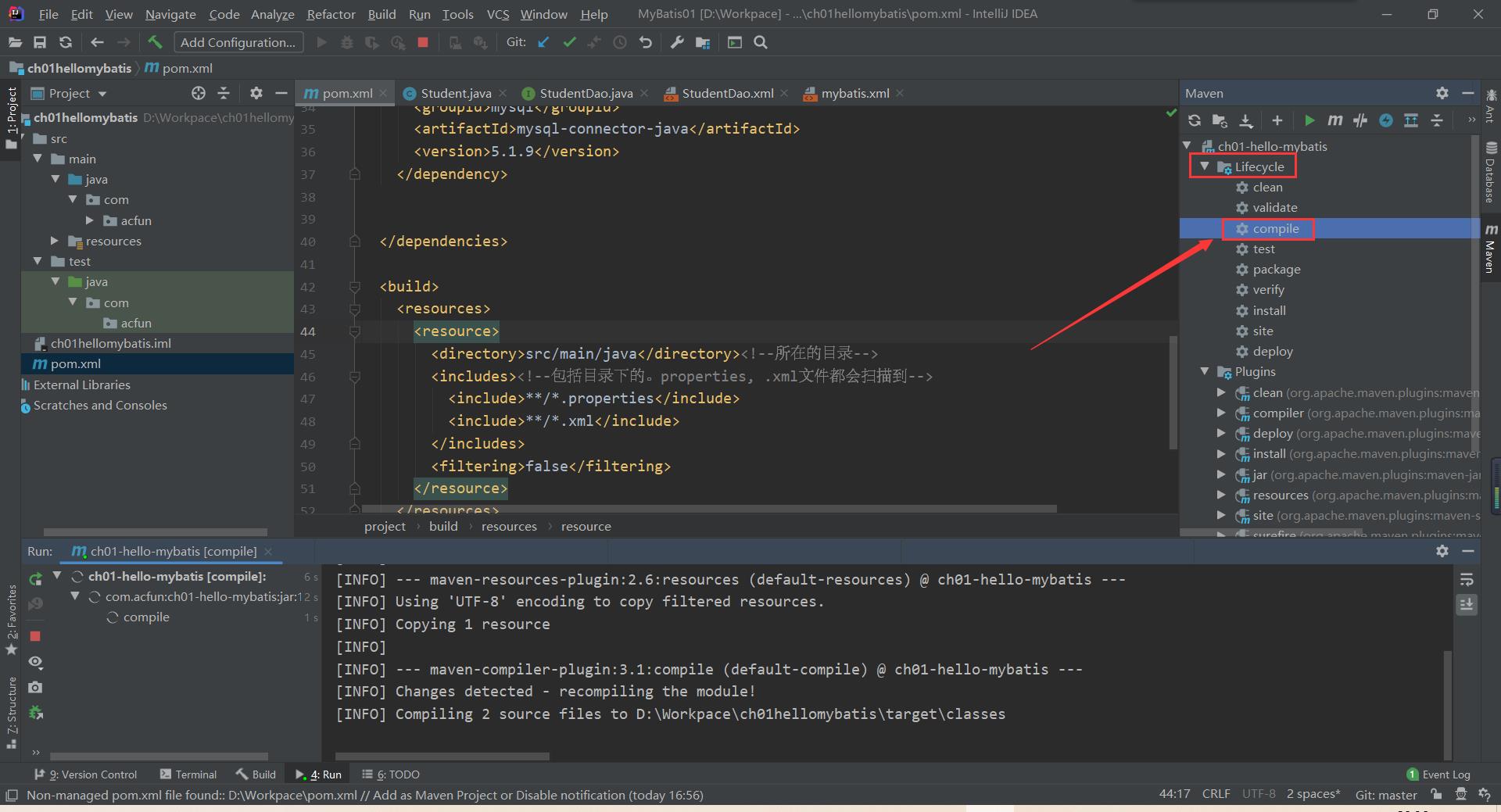
Task: Open the Ant tool window on the right stripe
Action: tap(1491, 106)
